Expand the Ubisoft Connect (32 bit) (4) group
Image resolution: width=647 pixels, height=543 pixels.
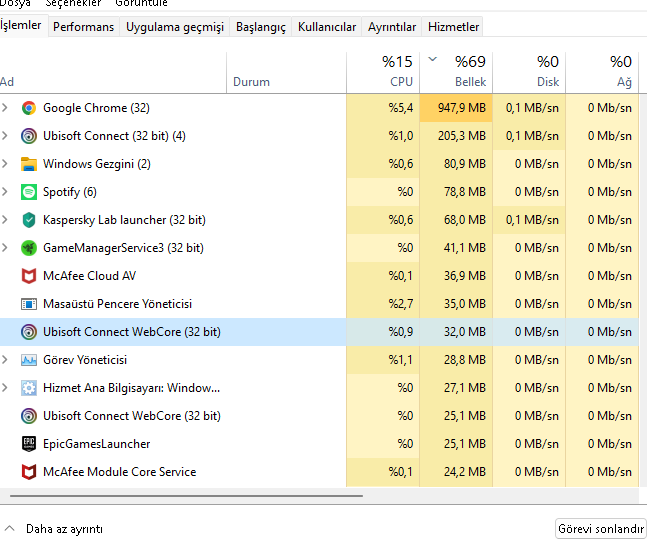(x=5, y=136)
